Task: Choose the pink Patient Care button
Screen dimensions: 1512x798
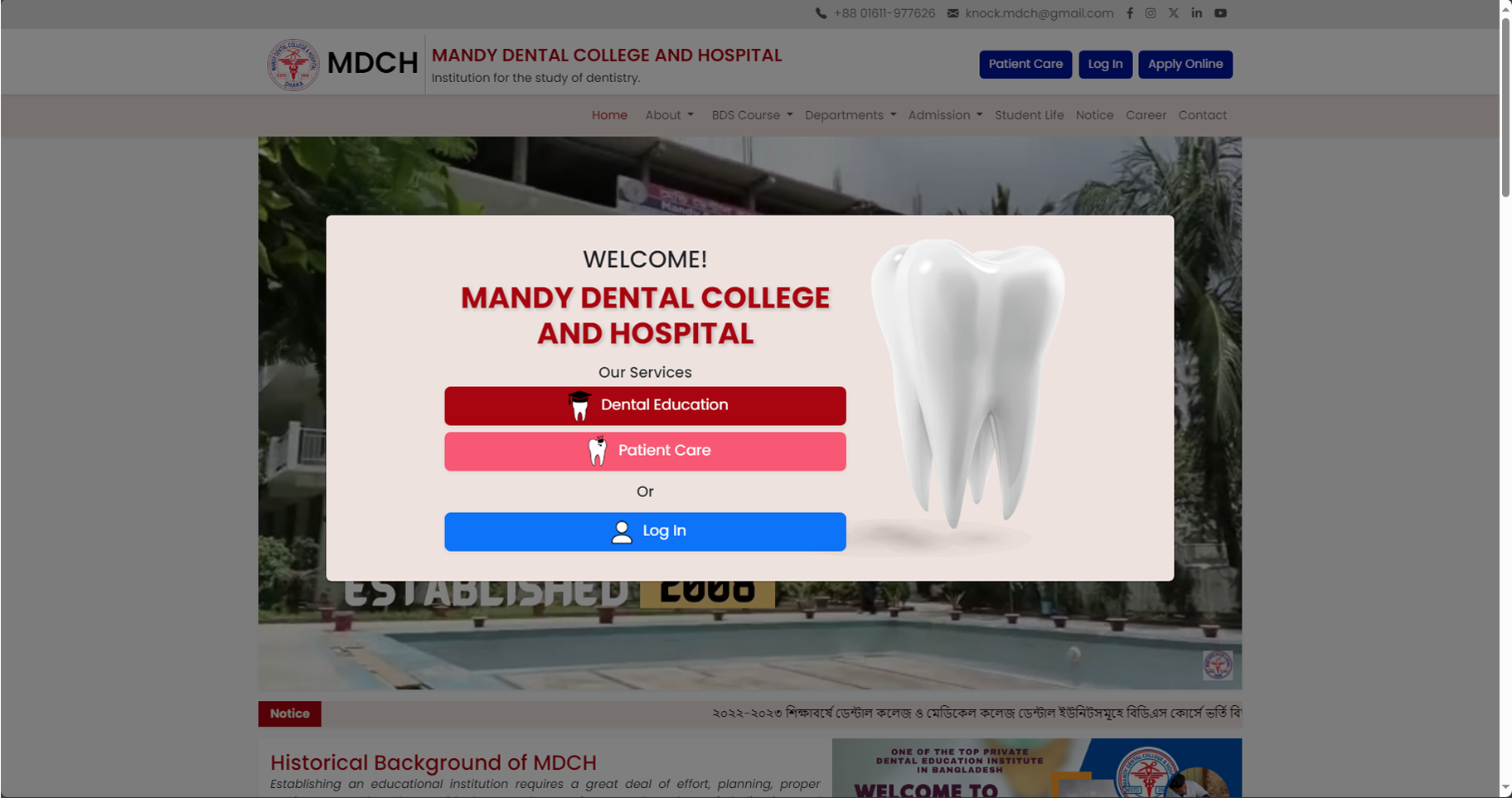Action: (x=645, y=452)
